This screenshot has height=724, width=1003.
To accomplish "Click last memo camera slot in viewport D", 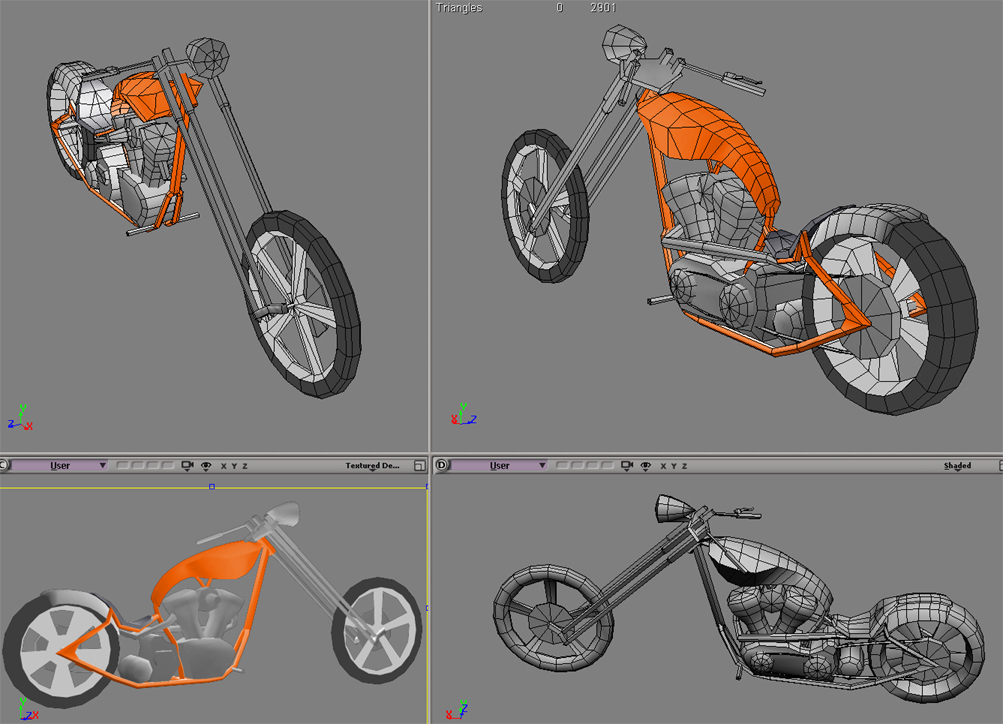I will pyautogui.click(x=606, y=466).
